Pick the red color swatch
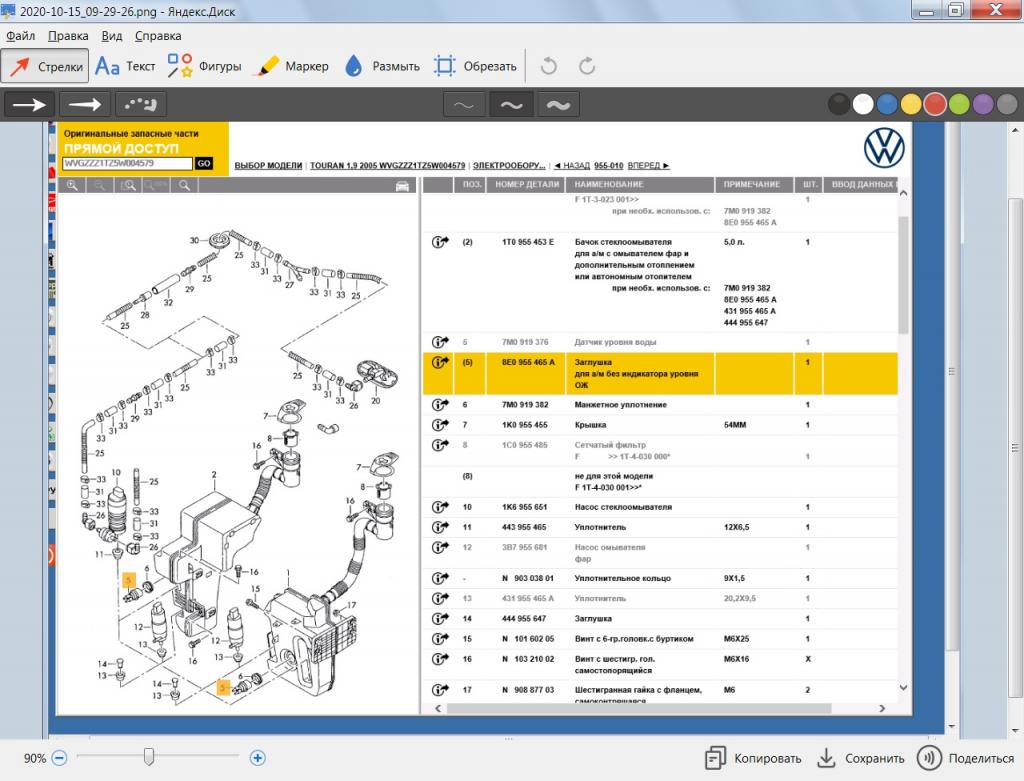1024x781 pixels. pyautogui.click(x=935, y=104)
